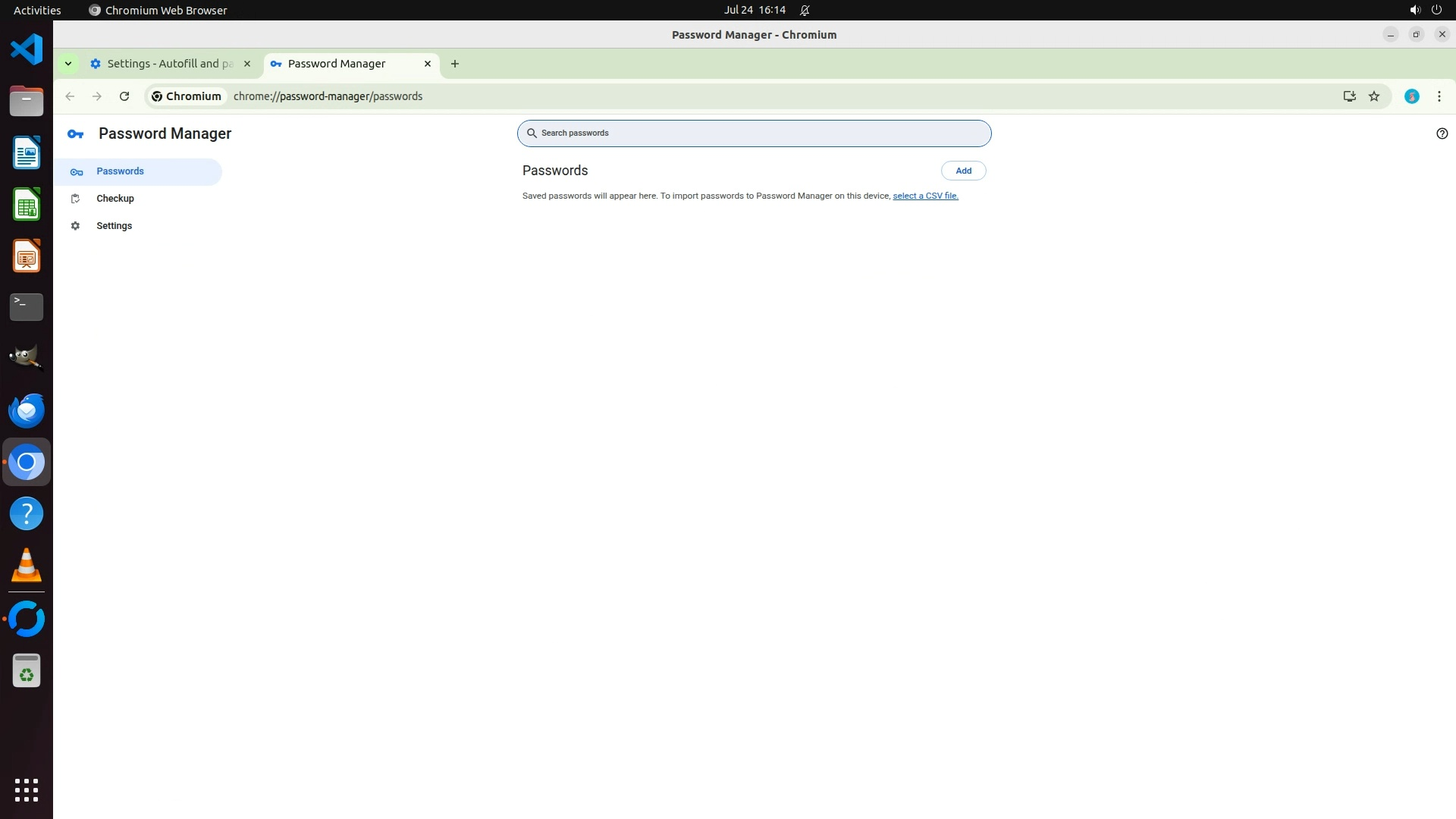Close the Password Manager tab
Image resolution: width=1456 pixels, height=819 pixels.
[x=428, y=64]
